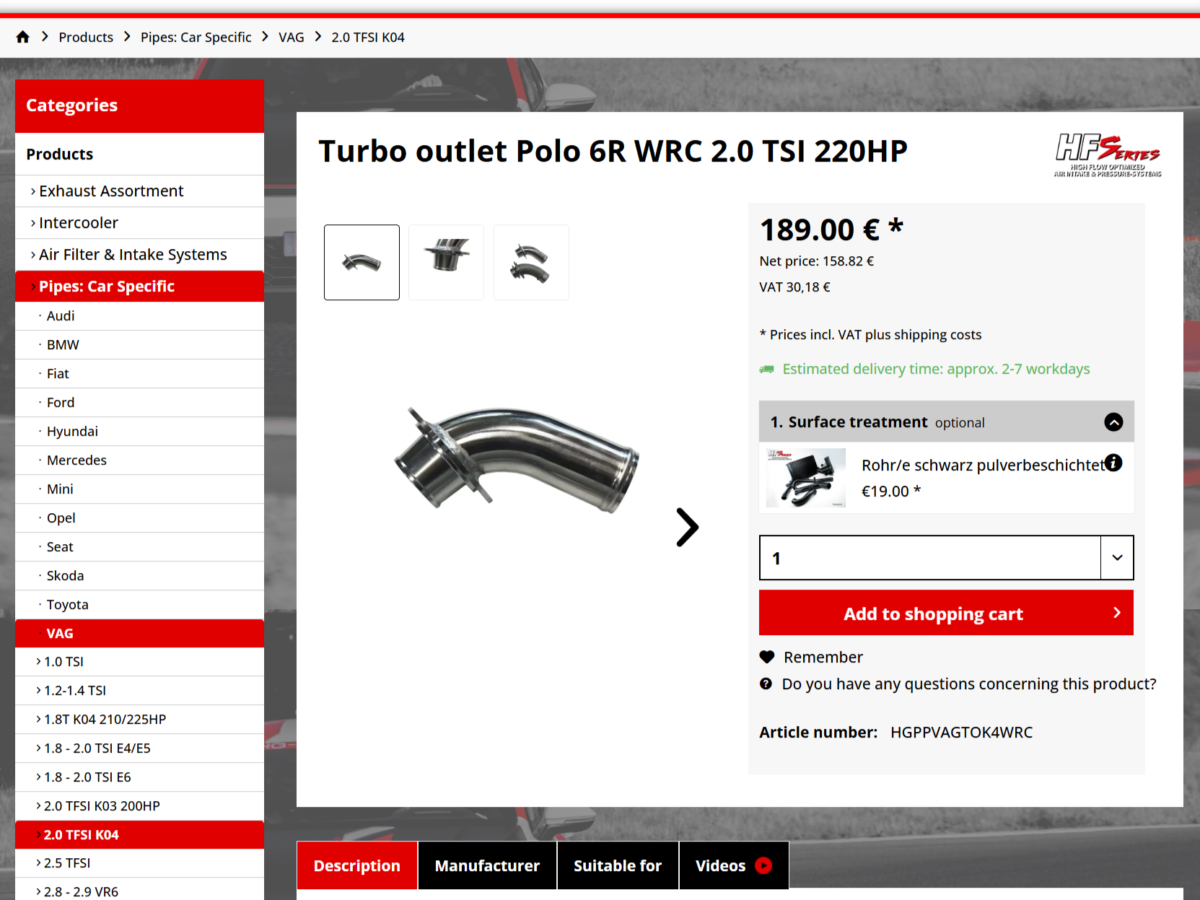
Task: Open the Description tab
Action: (357, 866)
